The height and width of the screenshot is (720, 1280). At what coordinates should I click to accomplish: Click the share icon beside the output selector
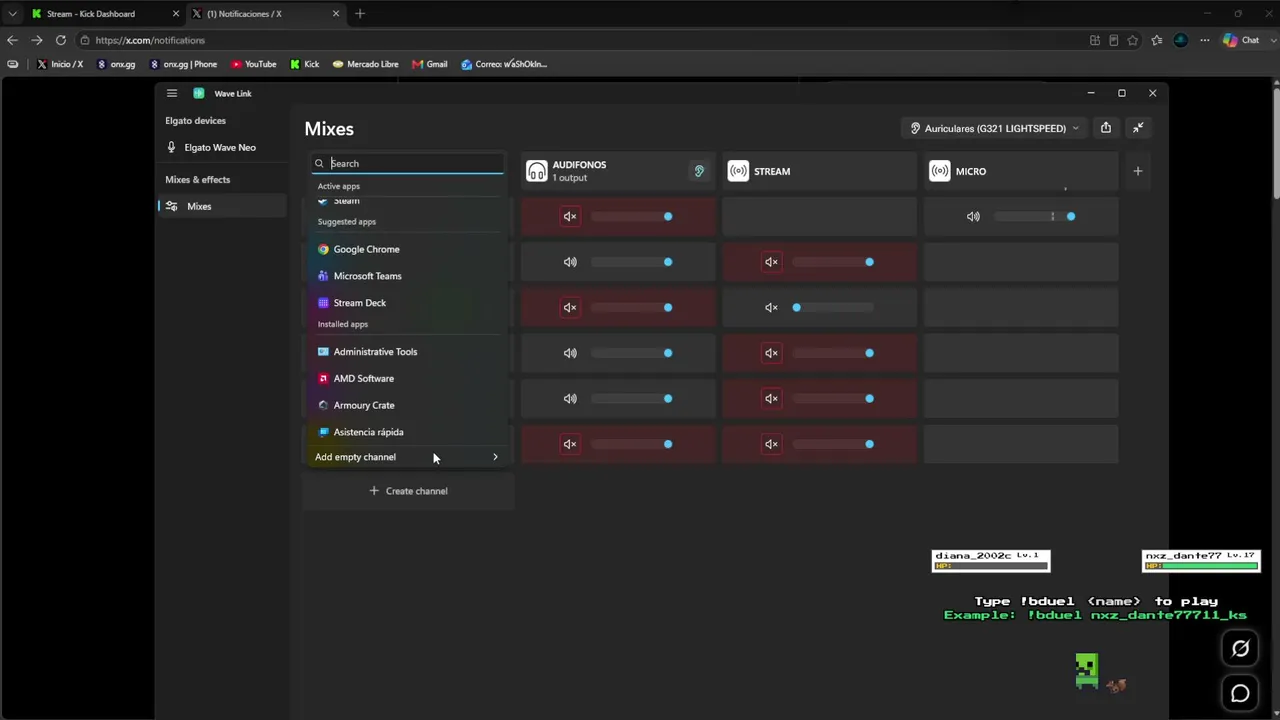pyautogui.click(x=1105, y=128)
